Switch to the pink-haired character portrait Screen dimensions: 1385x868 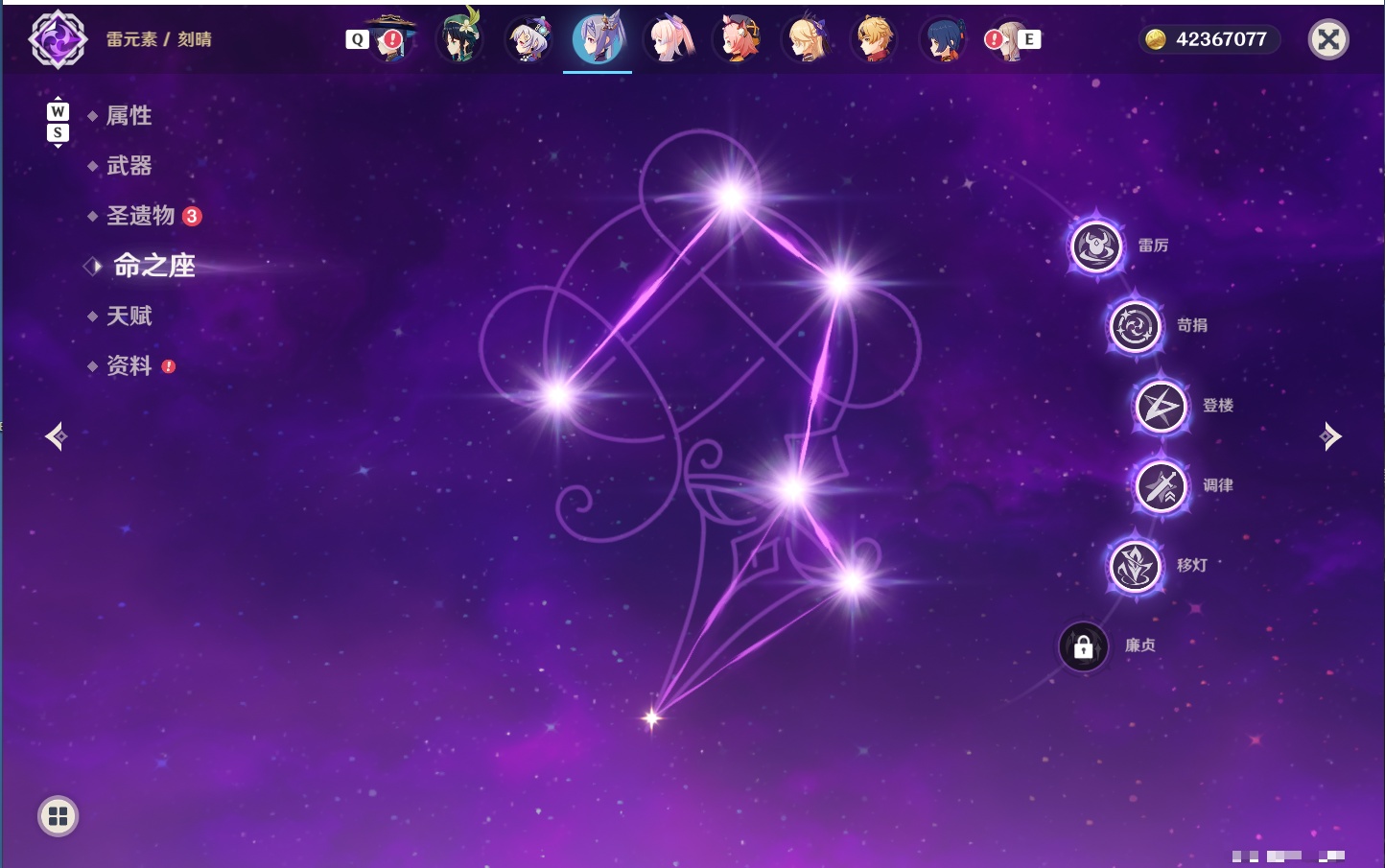coord(669,38)
